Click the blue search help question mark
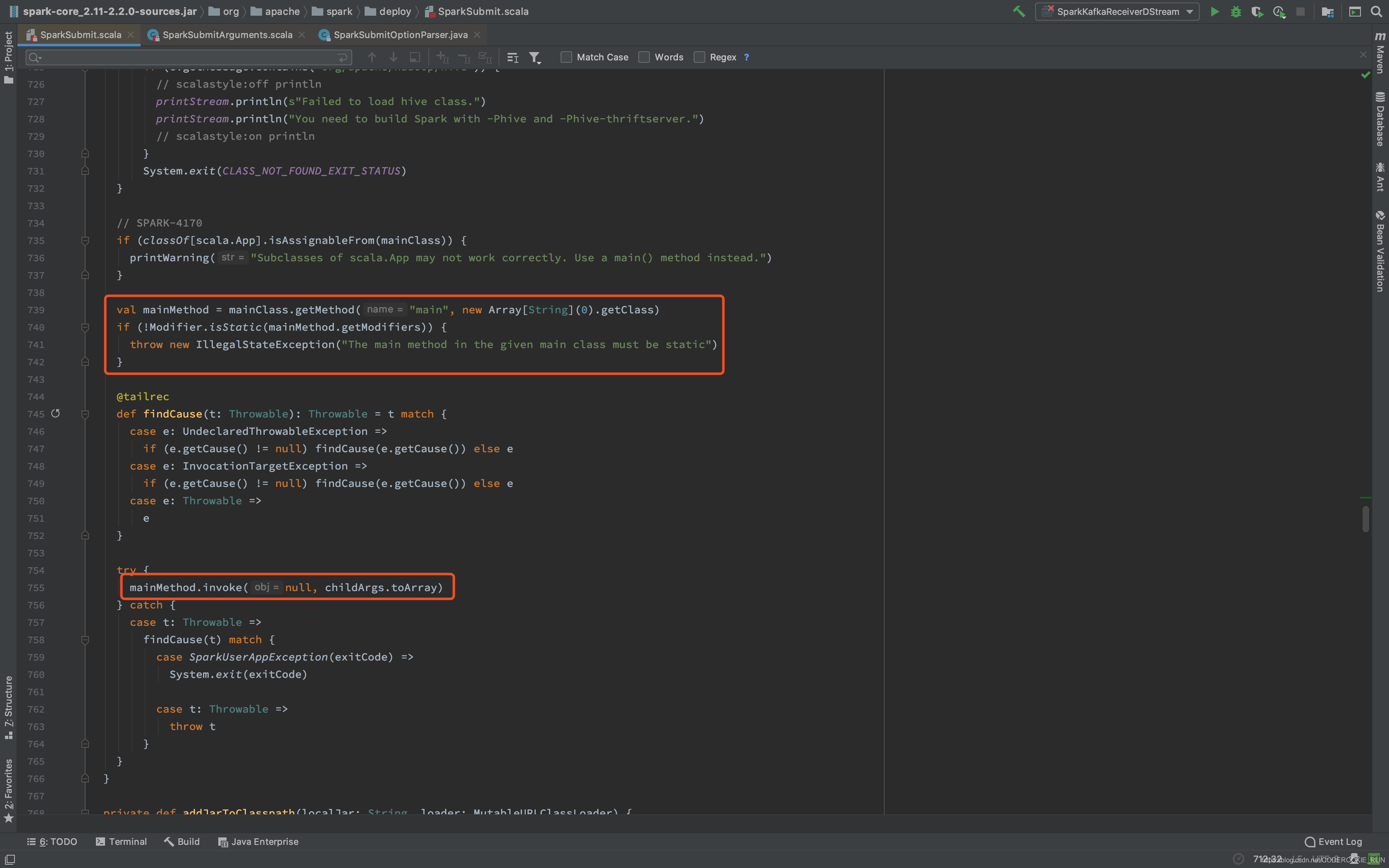This screenshot has width=1389, height=868. coord(747,57)
